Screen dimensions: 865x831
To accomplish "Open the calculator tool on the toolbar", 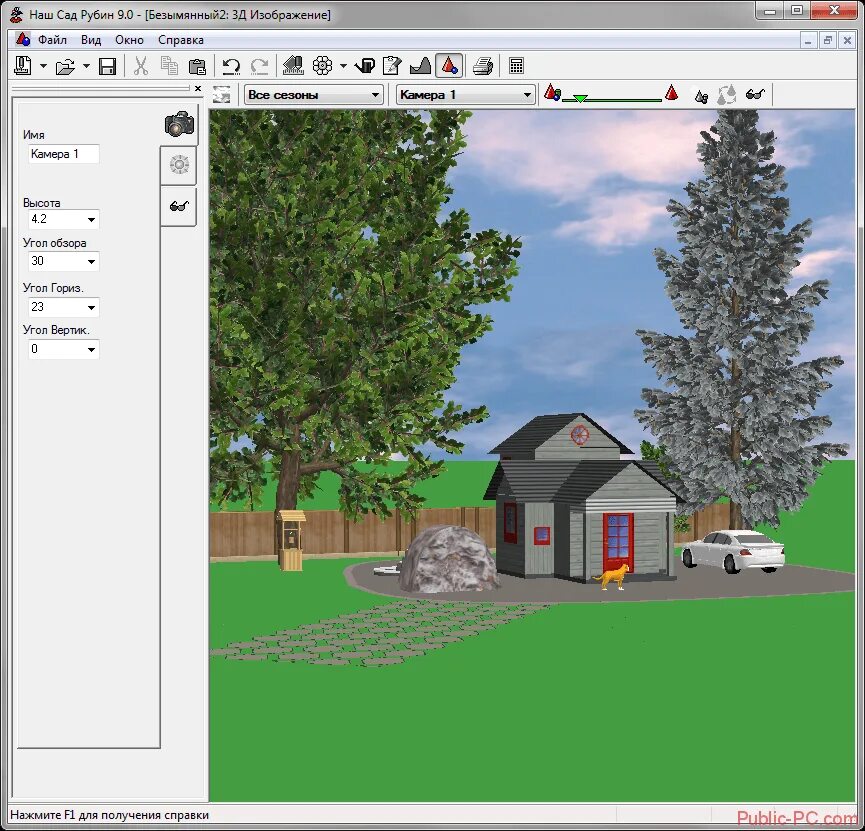I will click(516, 65).
